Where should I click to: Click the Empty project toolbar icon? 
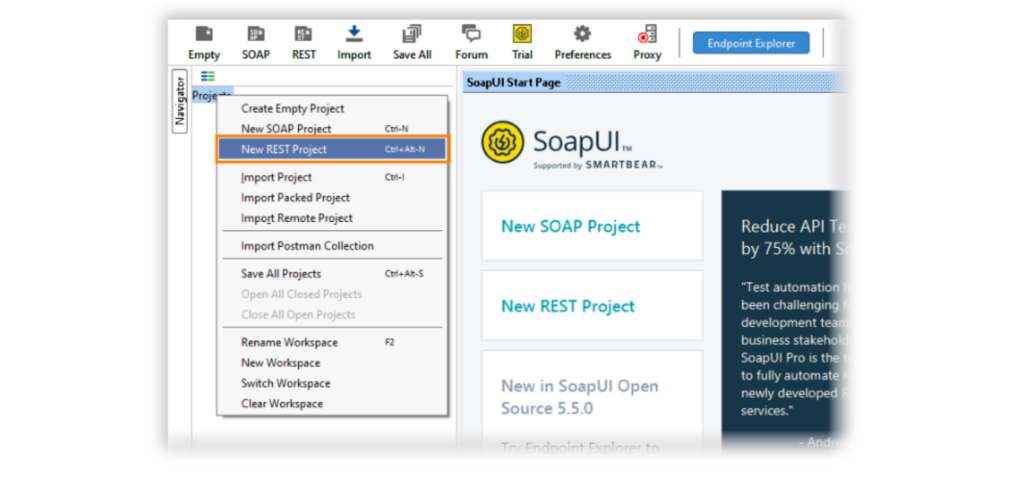coord(204,34)
